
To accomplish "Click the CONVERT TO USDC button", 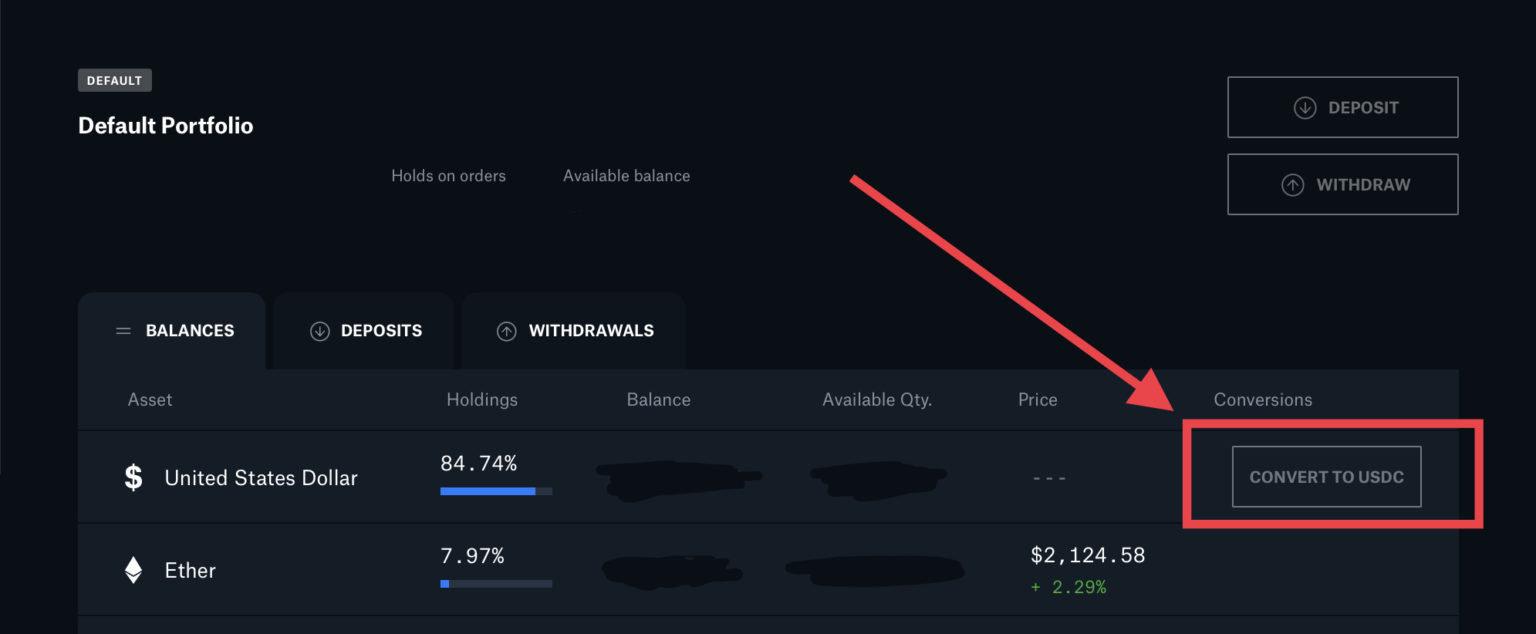I will tap(1326, 477).
